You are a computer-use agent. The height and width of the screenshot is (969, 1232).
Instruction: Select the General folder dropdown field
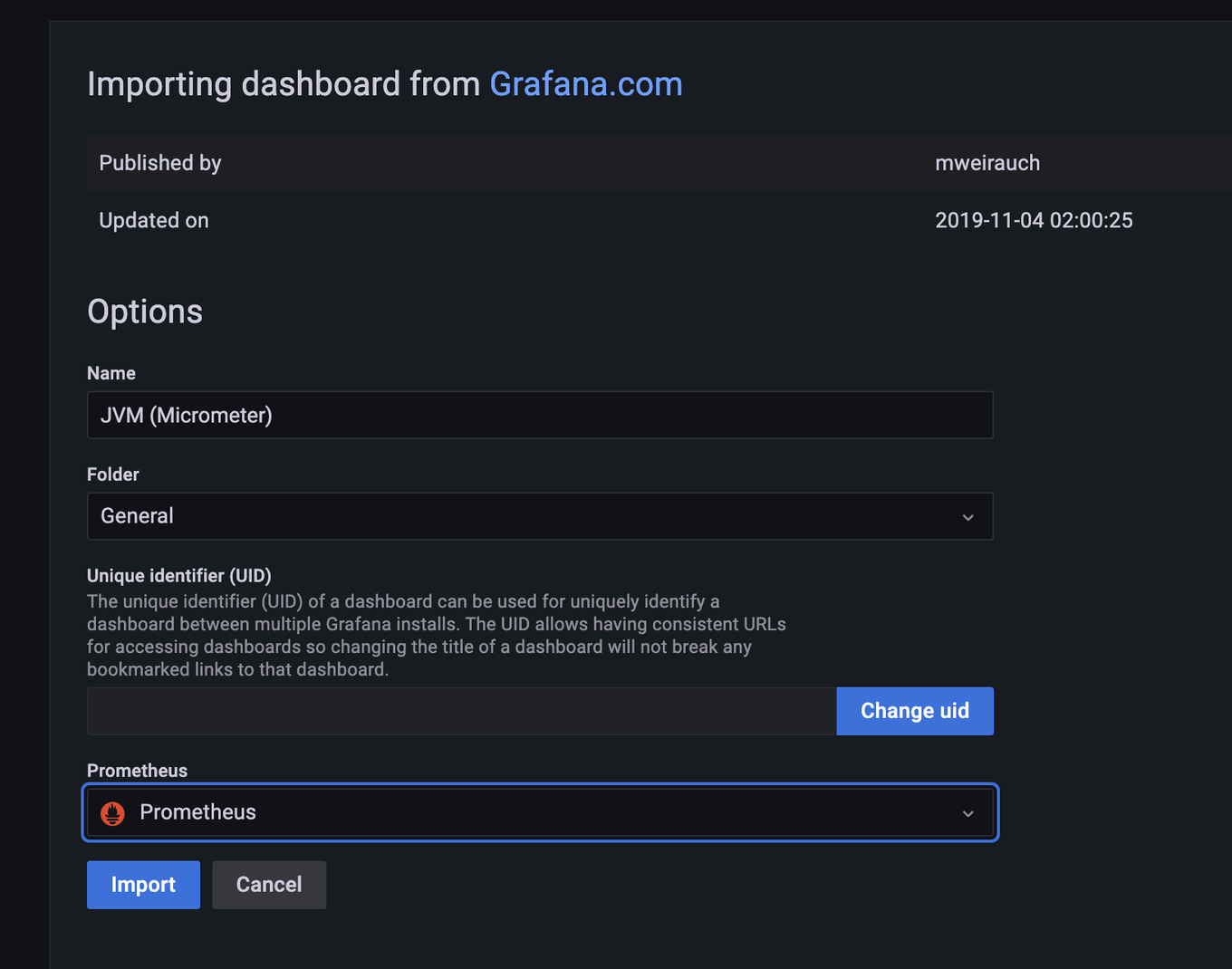[525, 516]
